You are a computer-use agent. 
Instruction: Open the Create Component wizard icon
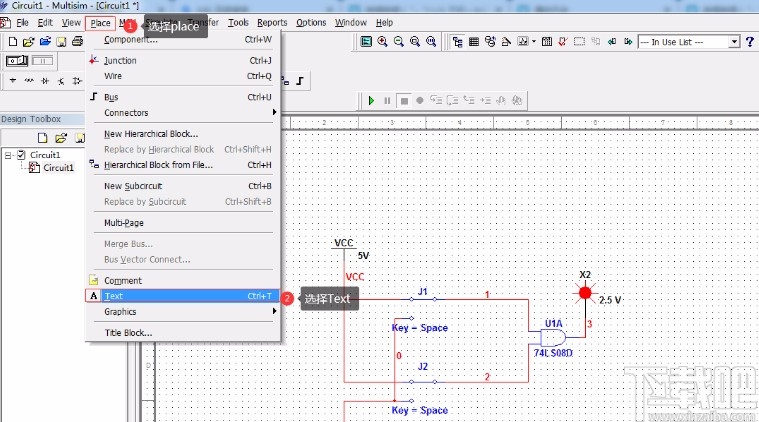click(506, 42)
